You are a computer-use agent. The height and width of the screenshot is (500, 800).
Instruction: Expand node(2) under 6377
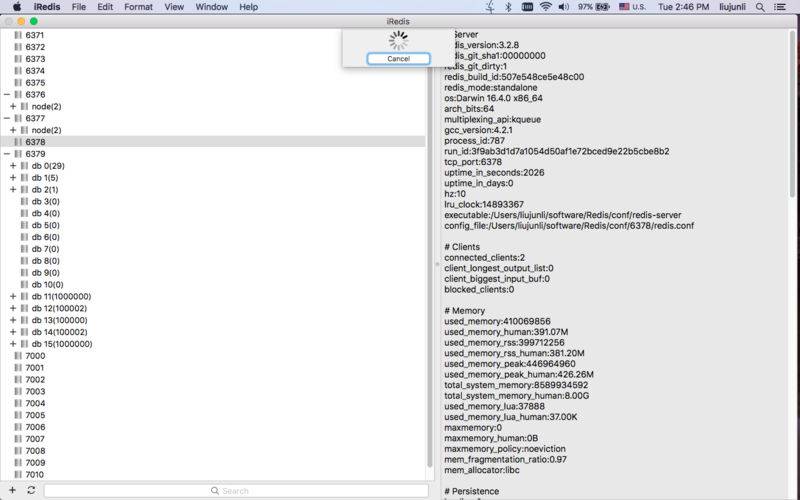tap(13, 130)
